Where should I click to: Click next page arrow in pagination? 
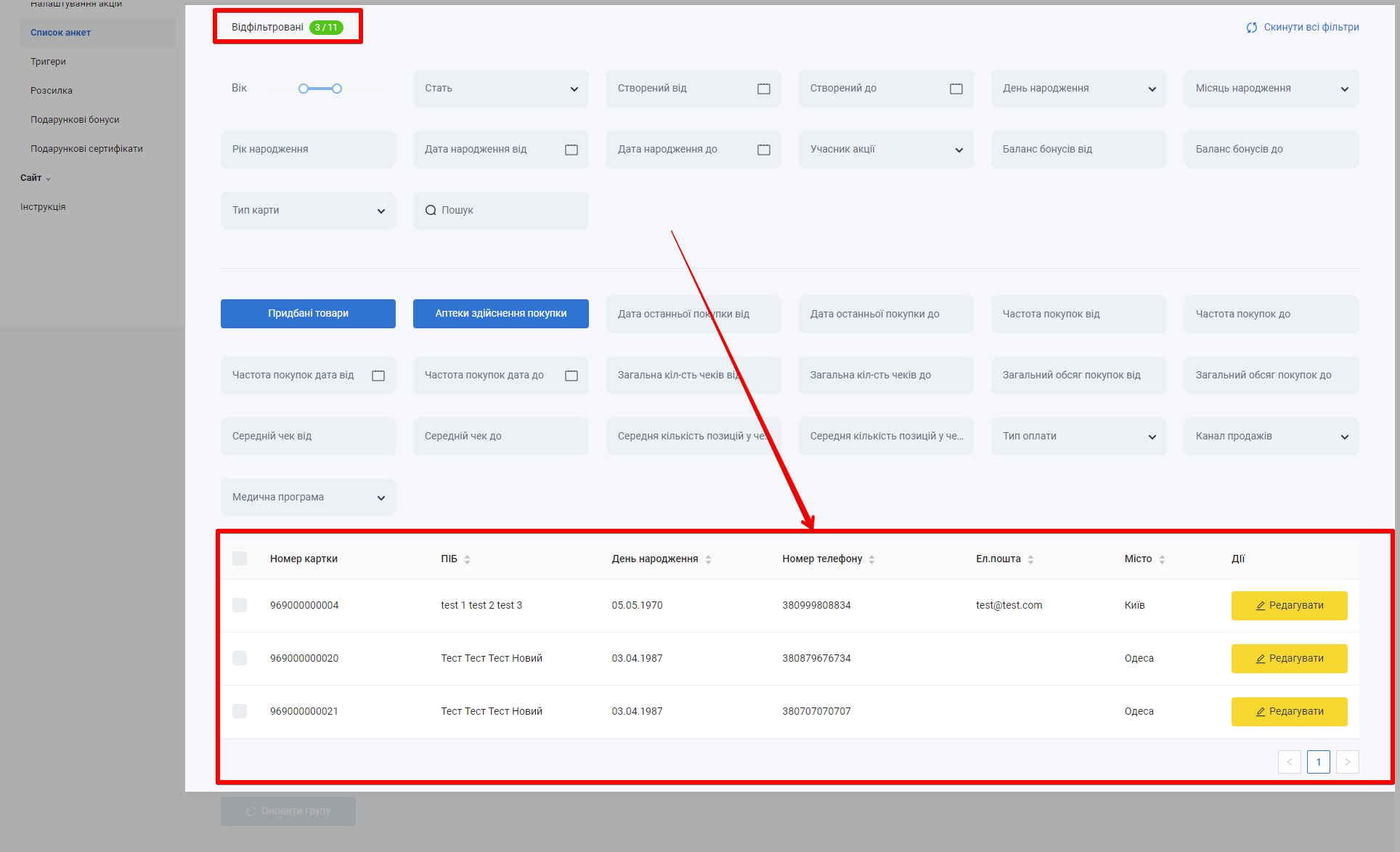click(x=1347, y=762)
